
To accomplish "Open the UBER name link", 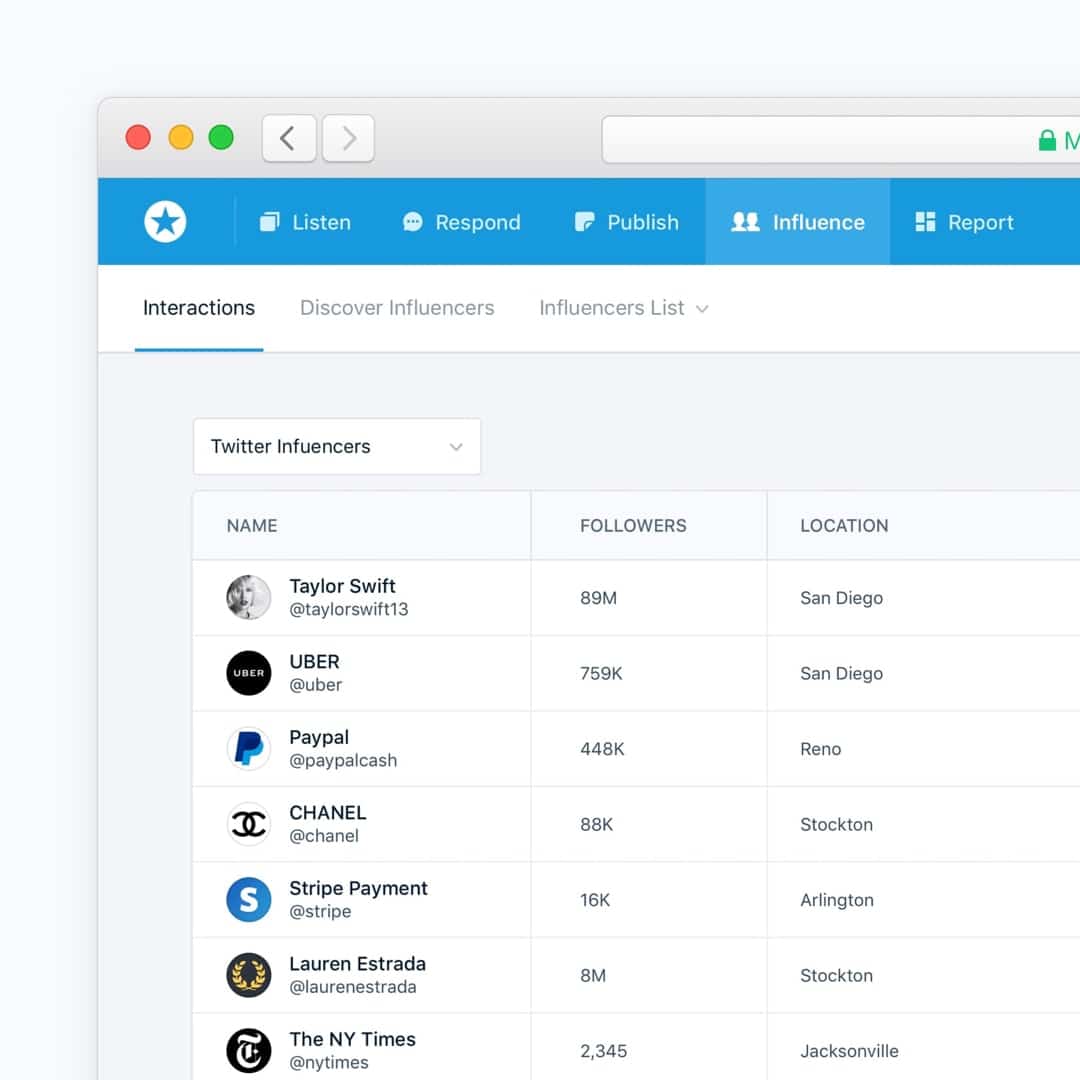I will pos(314,662).
